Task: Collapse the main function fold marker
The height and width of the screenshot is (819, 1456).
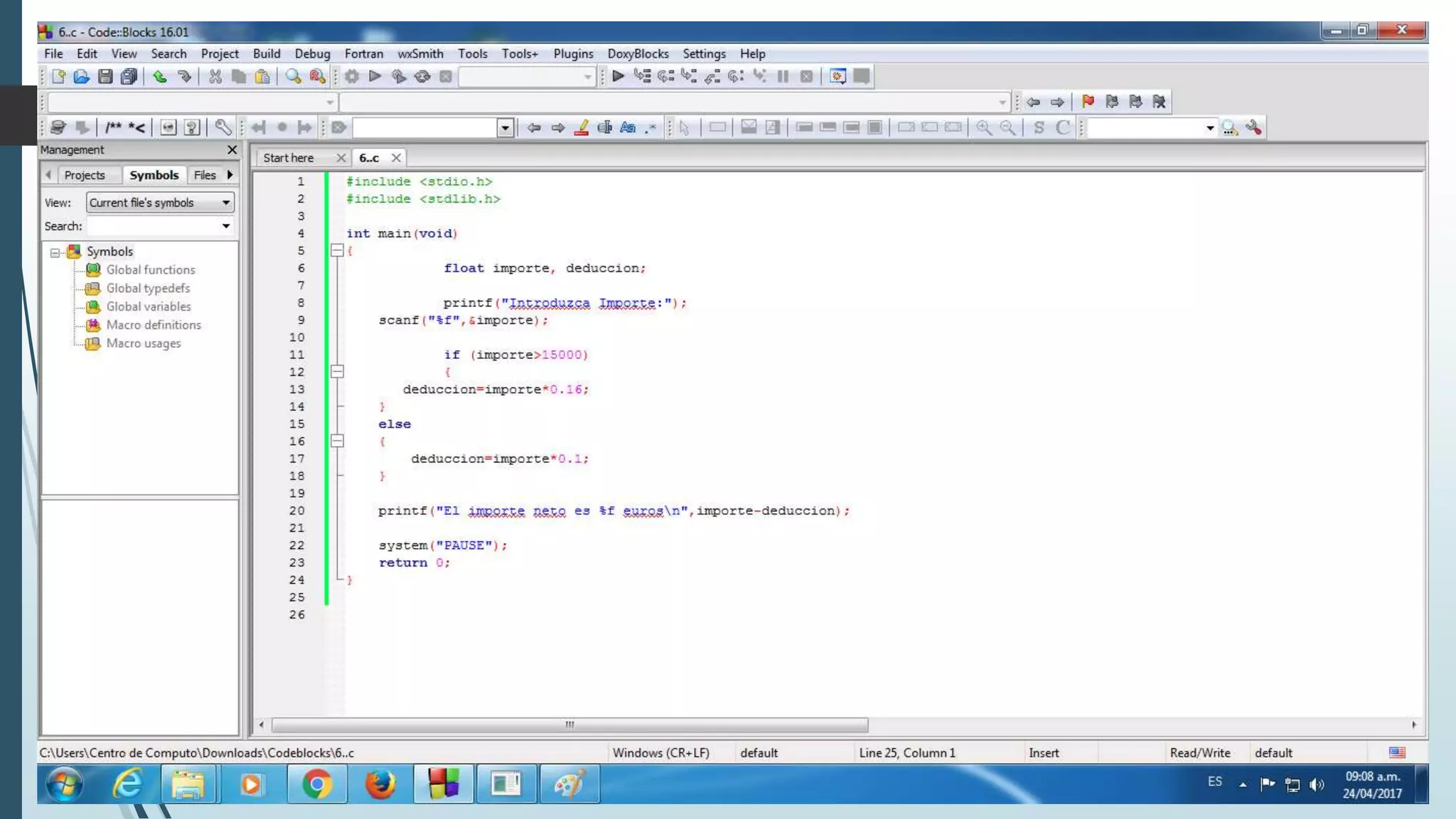Action: coord(337,250)
